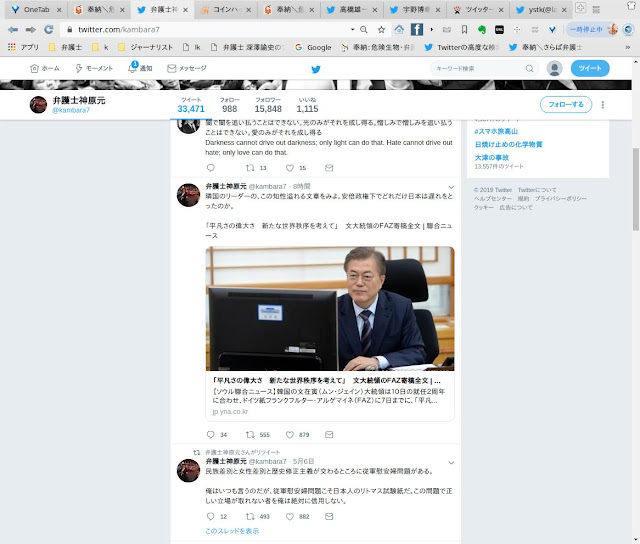
Task: Switch to the ystk@ browser tab
Action: pos(542,10)
